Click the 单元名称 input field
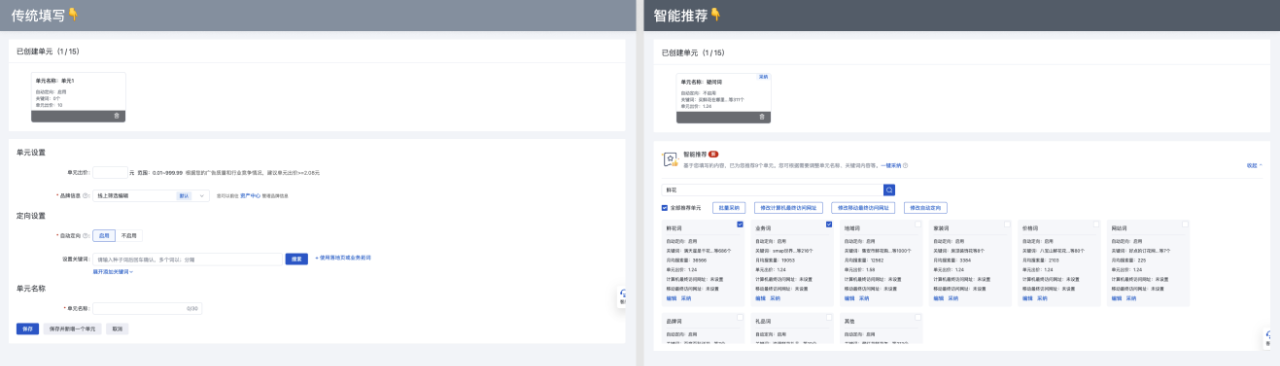1280x366 pixels. click(x=148, y=308)
